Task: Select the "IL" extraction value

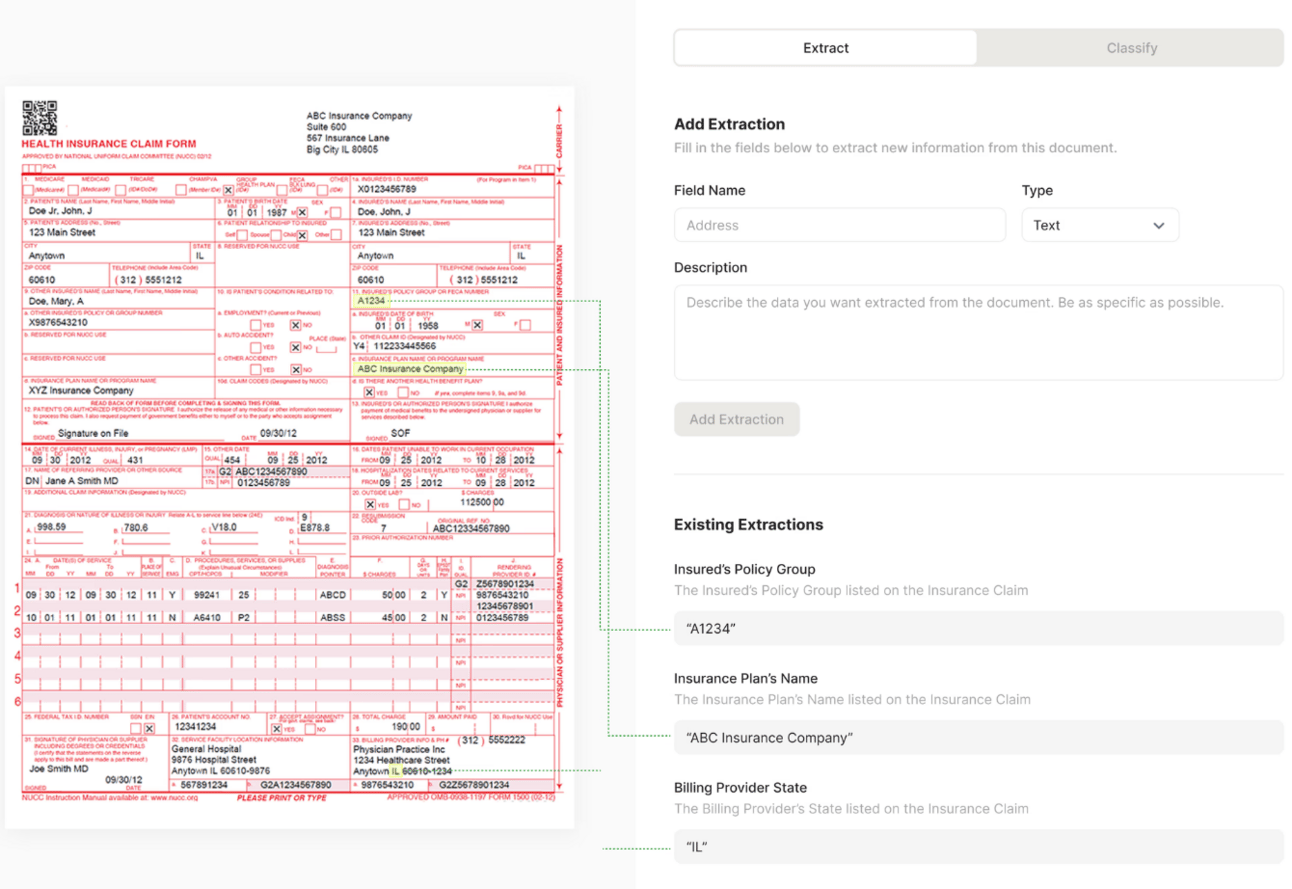Action: 978,846
